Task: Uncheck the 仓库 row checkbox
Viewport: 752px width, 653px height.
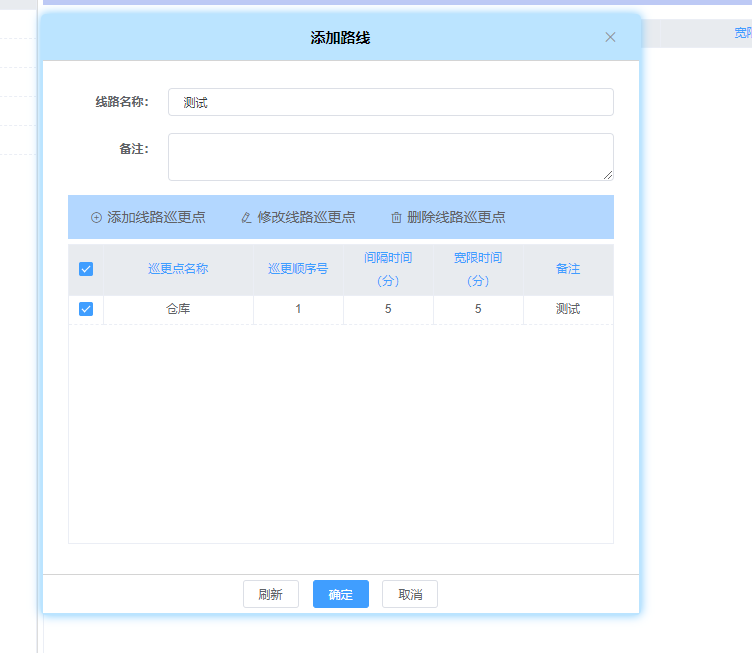Action: pos(86,309)
